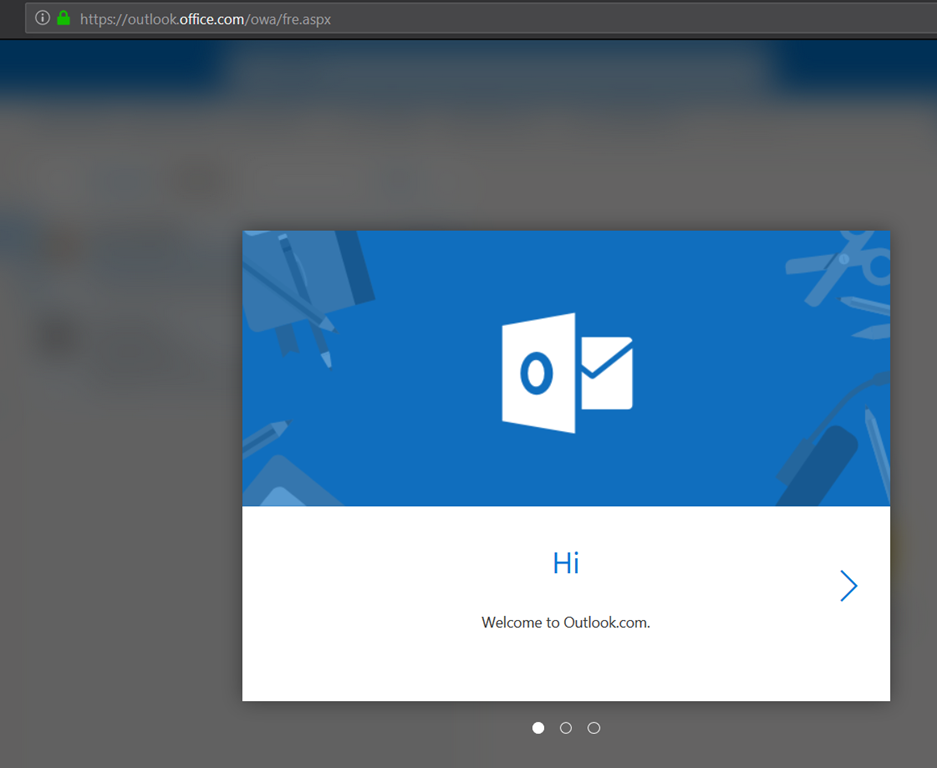The width and height of the screenshot is (937, 768).
Task: Go to the next welcome slide with the arrow
Action: pyautogui.click(x=849, y=585)
